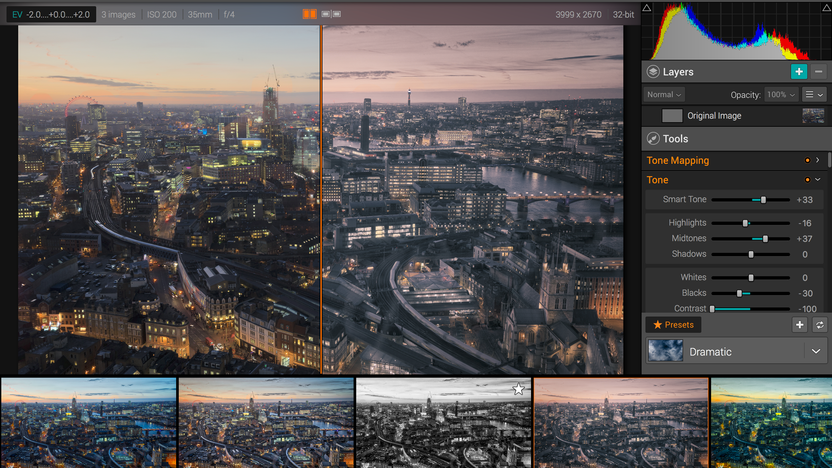Click the 35mm focal length text
832x468 pixels.
click(200, 14)
